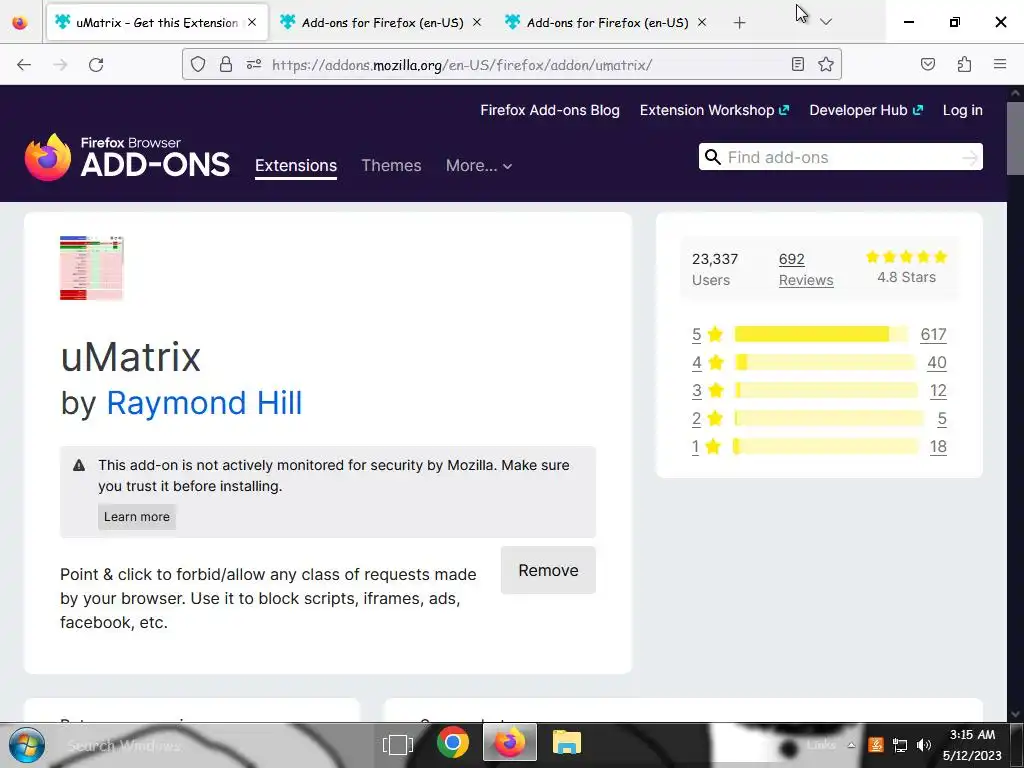Submit search with arrow button
Viewport: 1024px width, 768px height.
pos(970,157)
